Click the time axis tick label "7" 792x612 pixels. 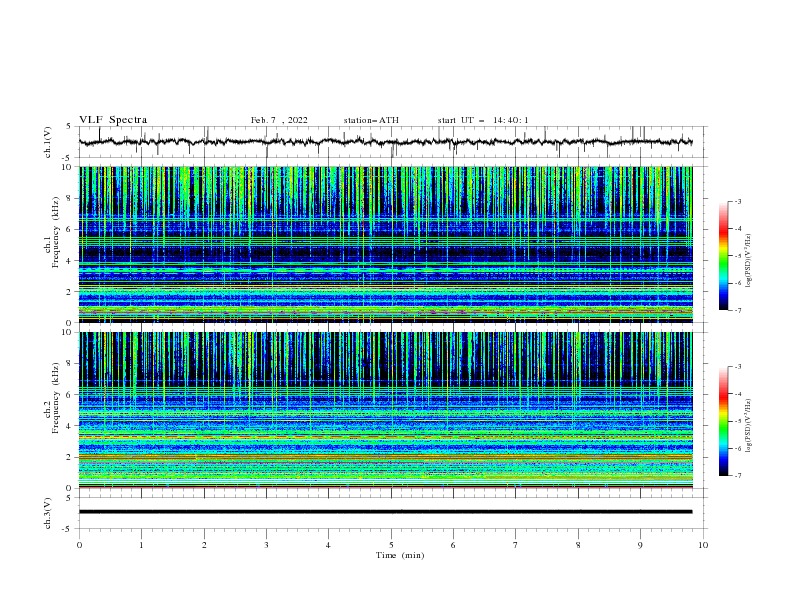point(516,545)
